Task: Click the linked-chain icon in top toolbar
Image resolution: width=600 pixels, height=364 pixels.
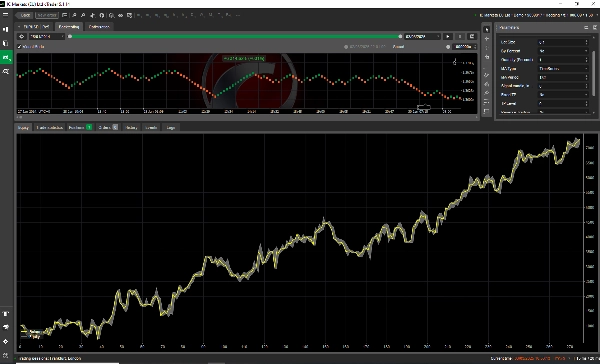Action: click(x=120, y=15)
